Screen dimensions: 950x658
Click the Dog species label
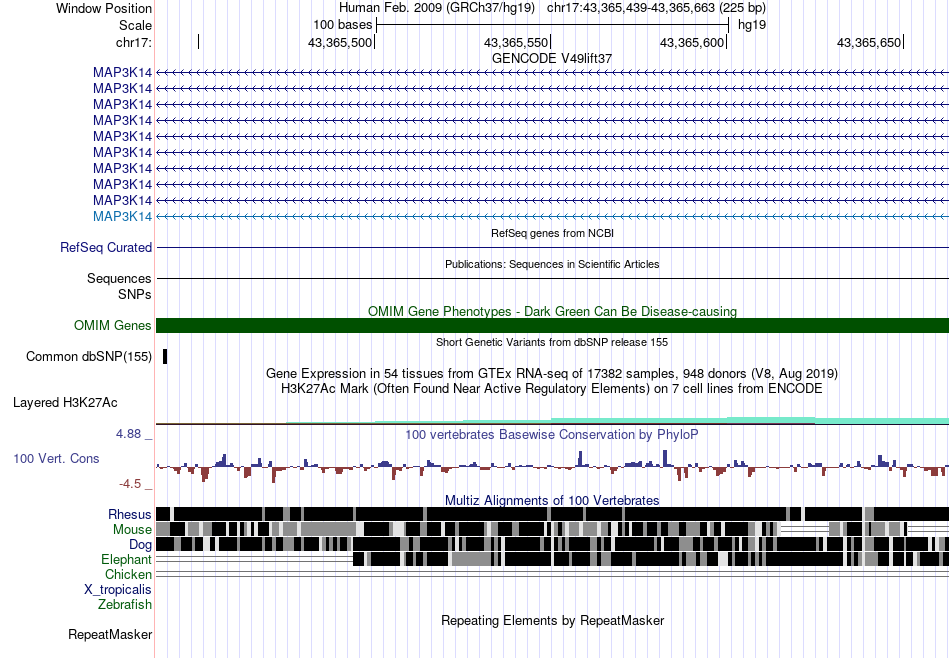click(140, 545)
